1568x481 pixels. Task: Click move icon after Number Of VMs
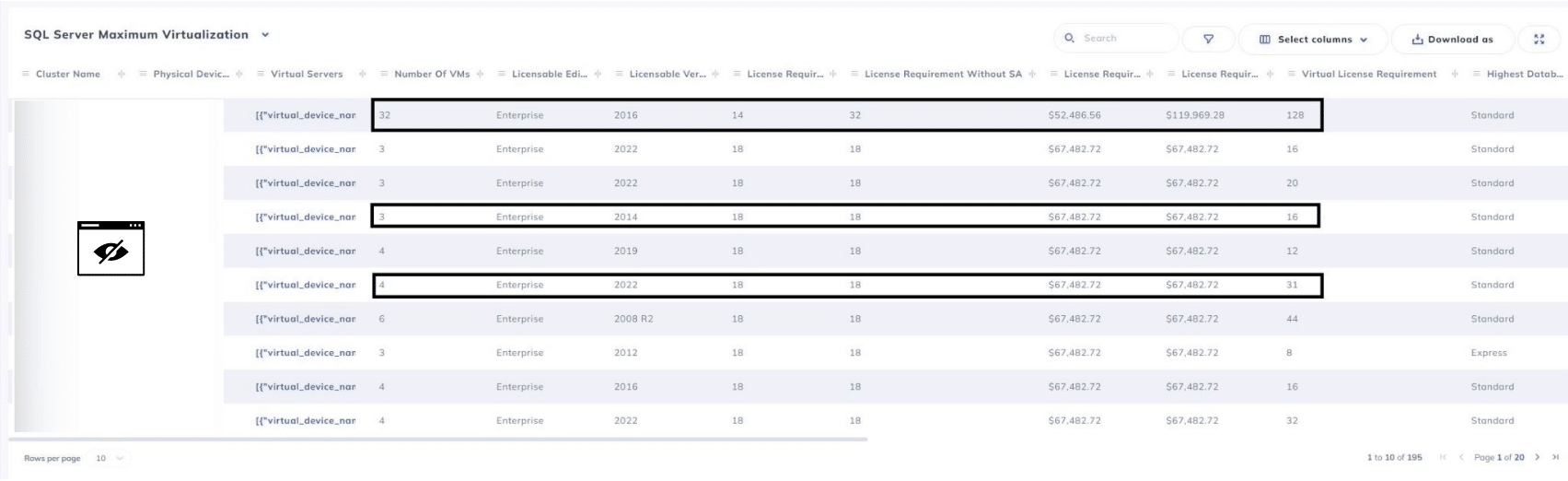coord(481,74)
